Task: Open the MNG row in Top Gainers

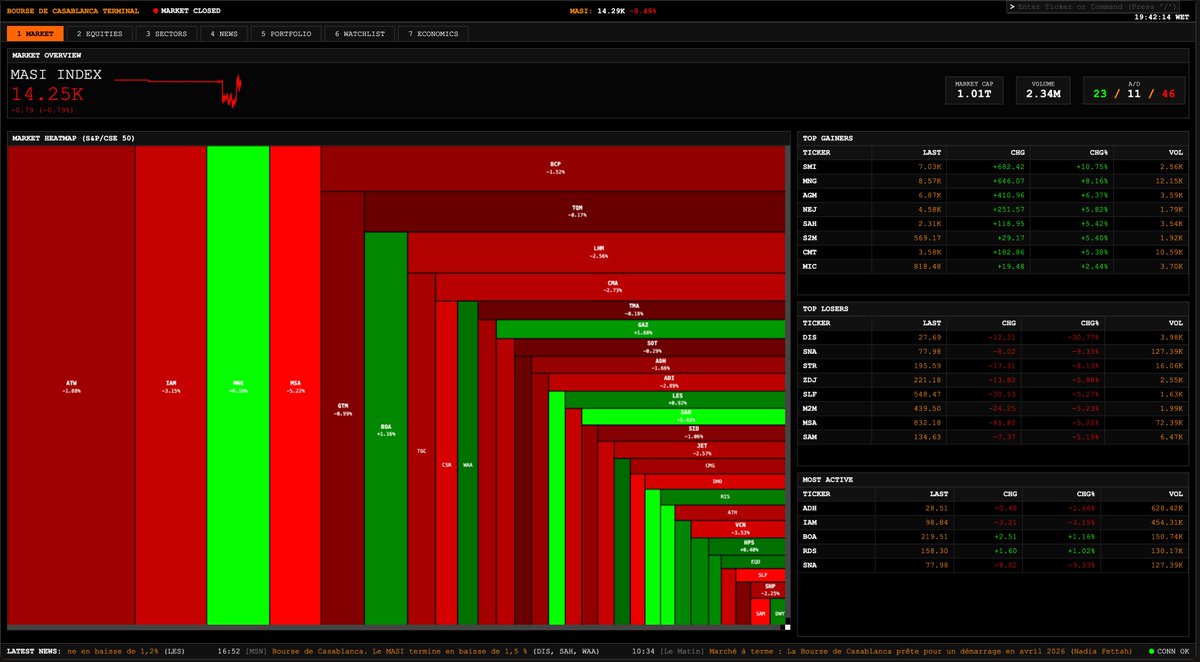Action: pyautogui.click(x=995, y=180)
